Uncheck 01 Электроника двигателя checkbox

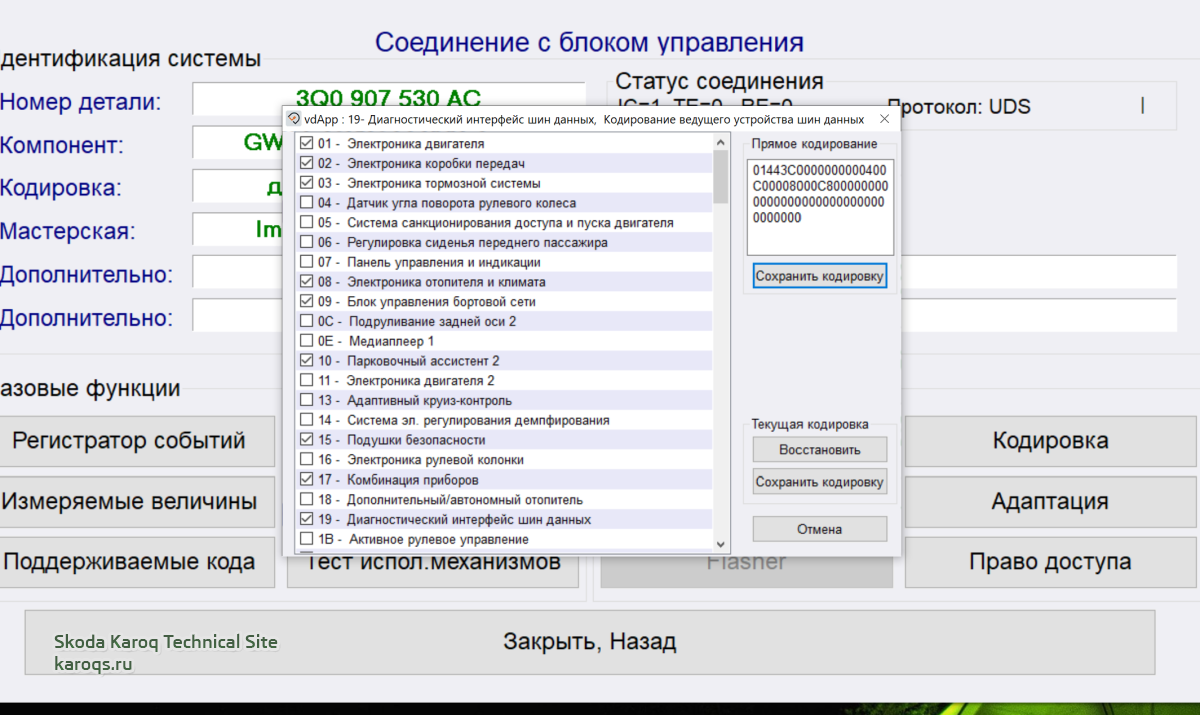(307, 144)
